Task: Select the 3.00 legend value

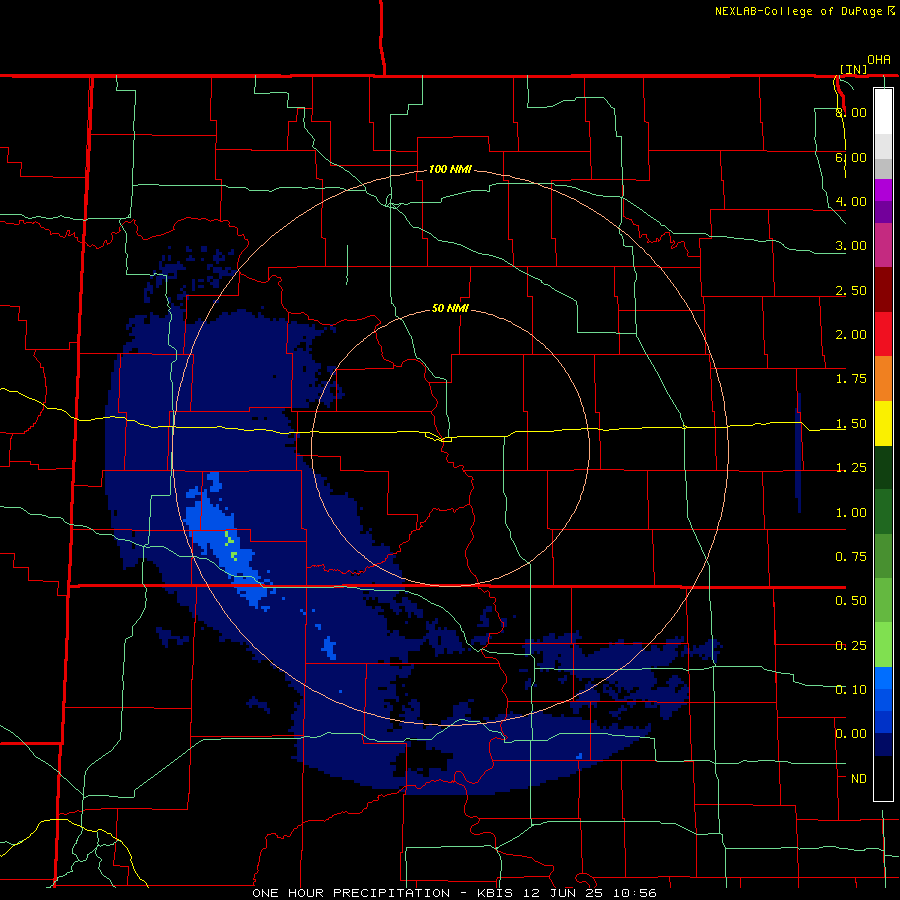Action: tap(851, 246)
